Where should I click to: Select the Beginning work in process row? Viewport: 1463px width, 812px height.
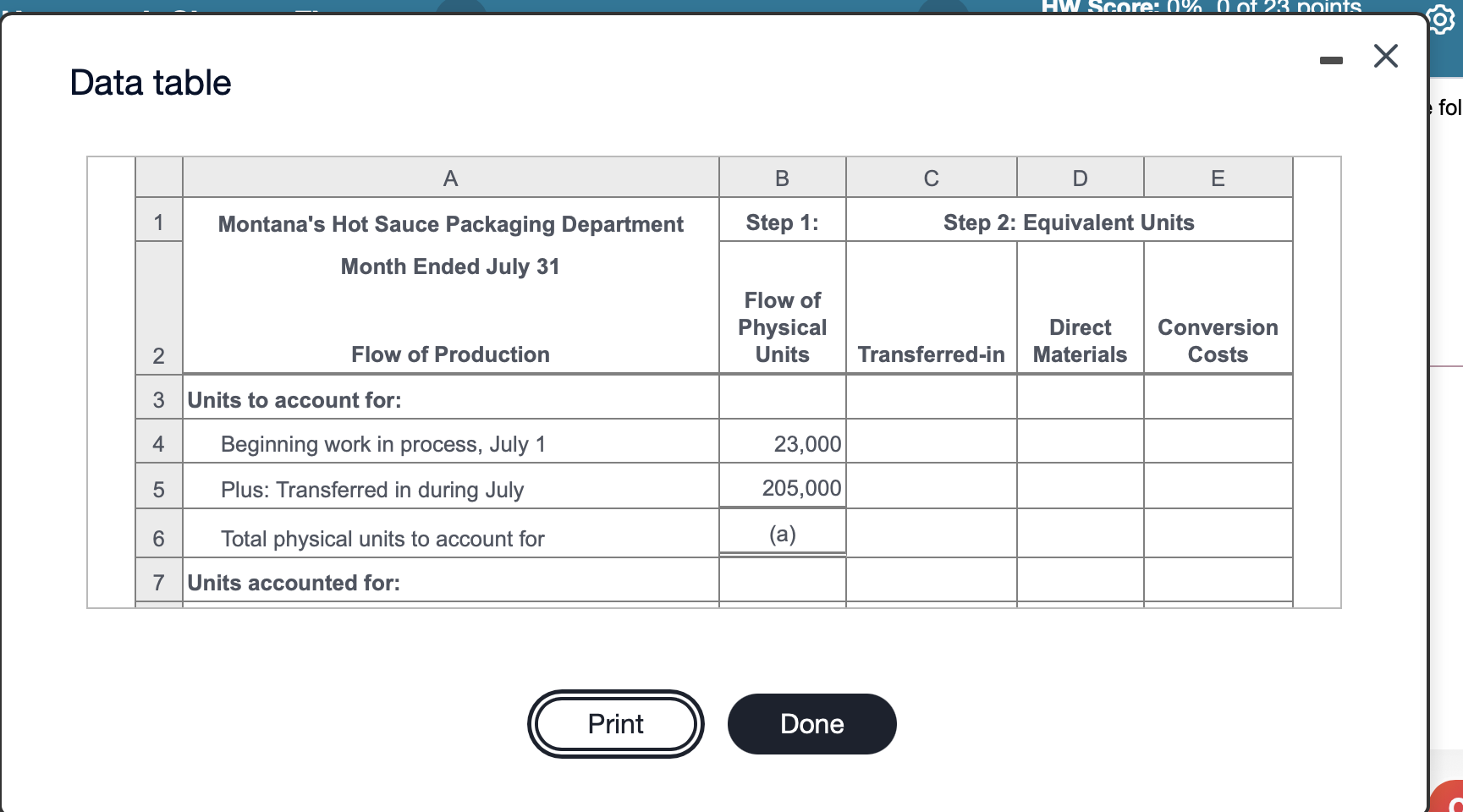[382, 442]
